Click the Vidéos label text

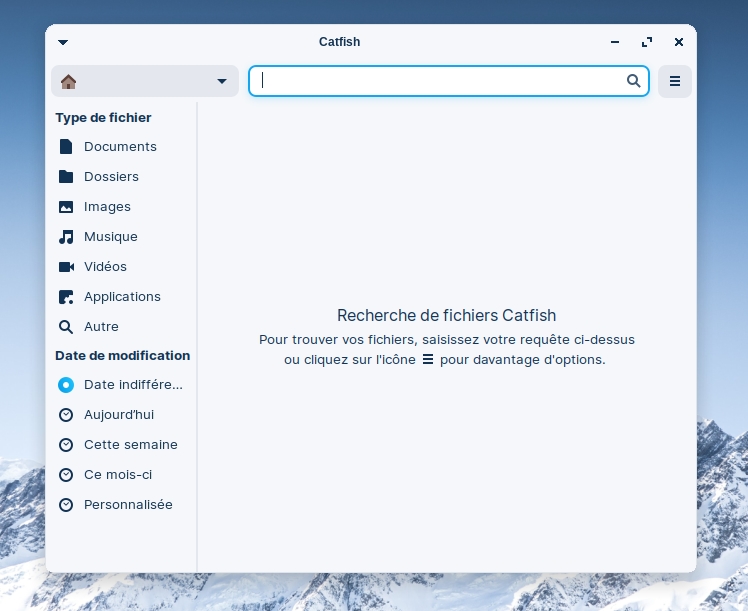(x=105, y=267)
